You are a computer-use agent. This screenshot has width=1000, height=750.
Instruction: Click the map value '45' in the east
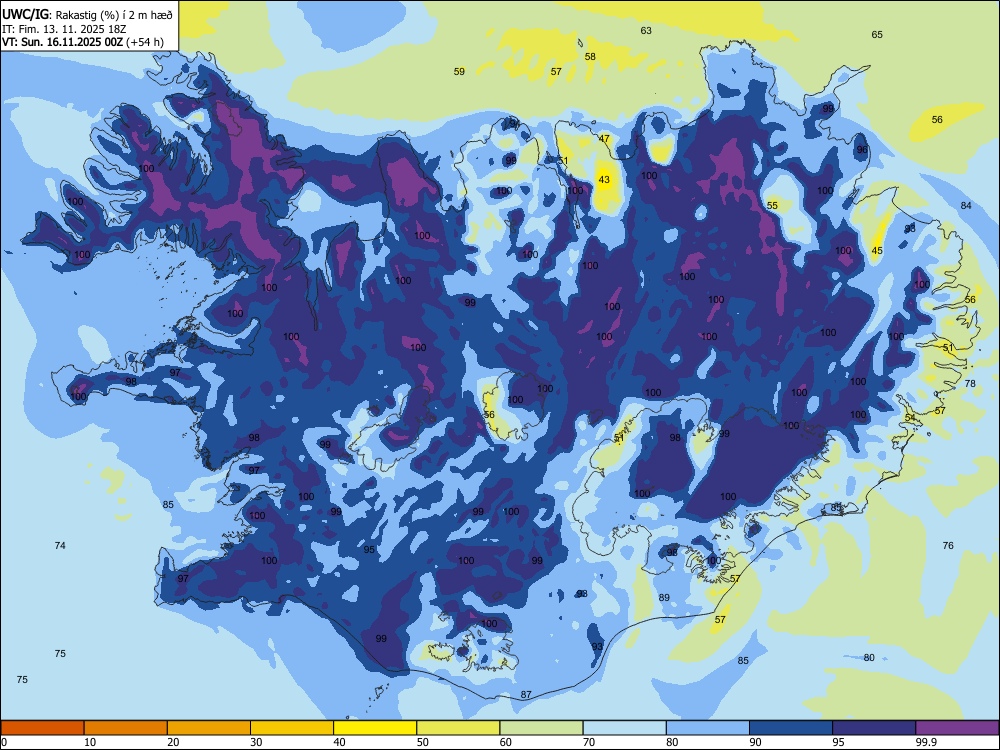(x=877, y=251)
